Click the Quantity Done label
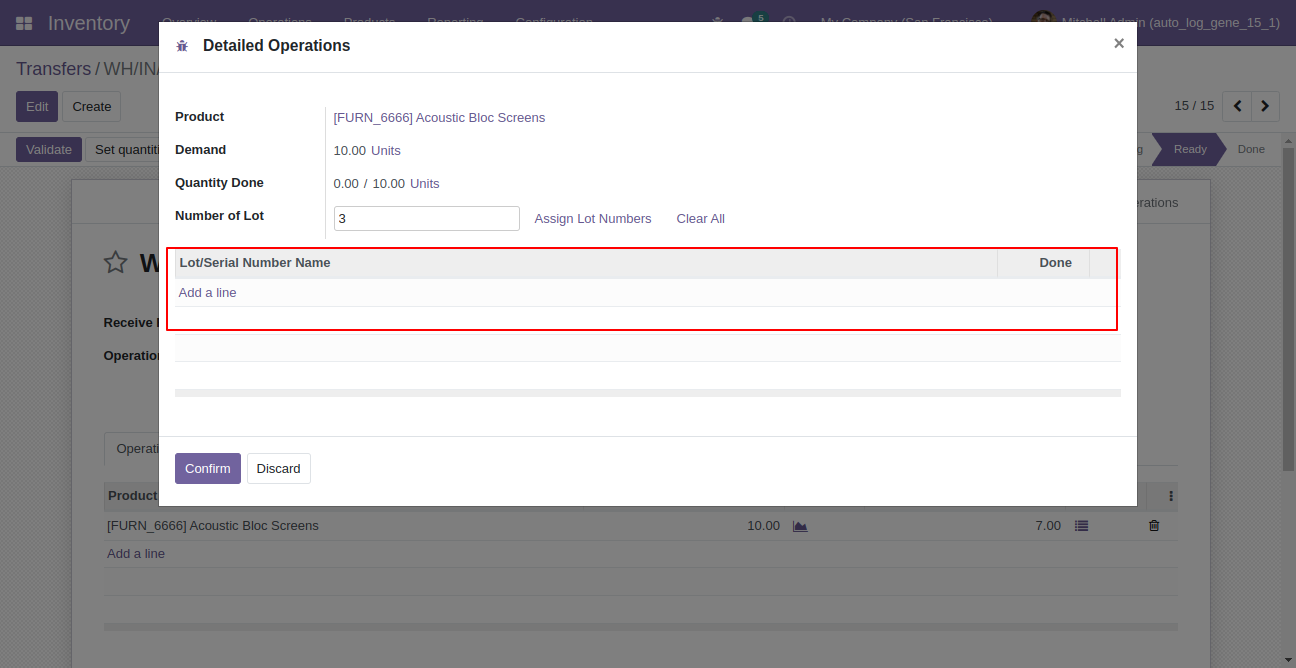Image resolution: width=1296 pixels, height=668 pixels. pos(219,183)
